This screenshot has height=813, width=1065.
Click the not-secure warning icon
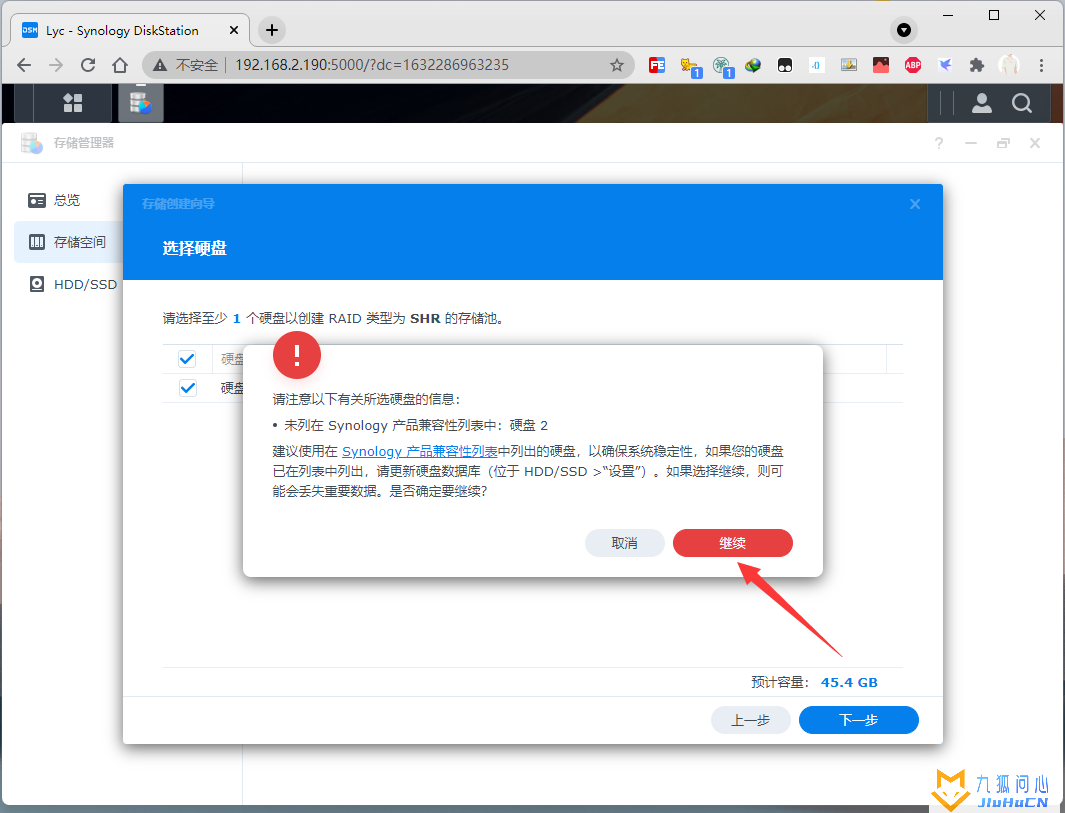pyautogui.click(x=160, y=65)
